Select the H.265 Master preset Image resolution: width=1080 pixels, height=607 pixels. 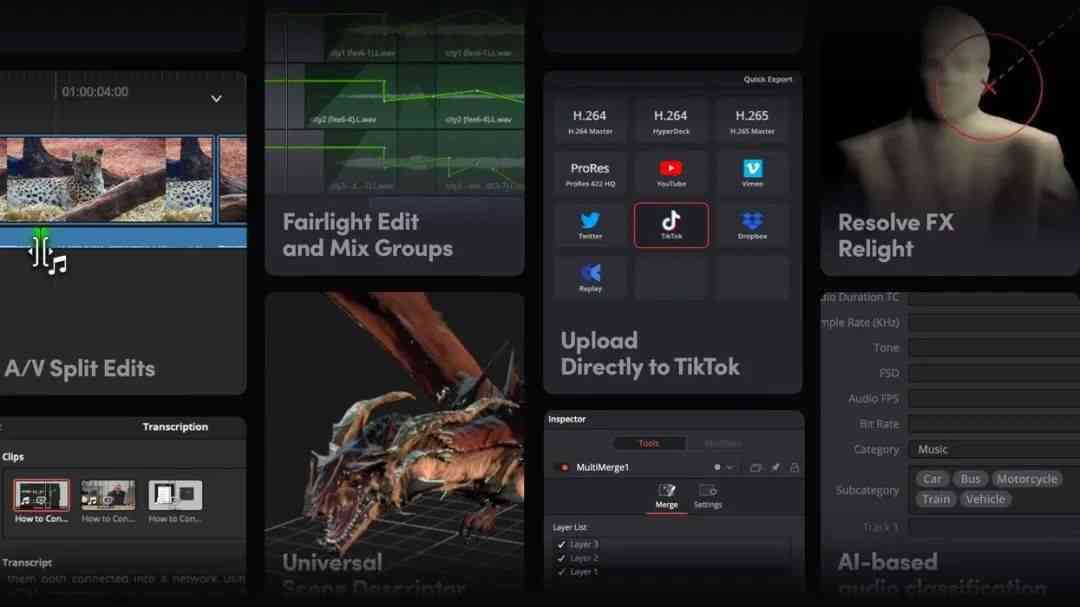coord(752,121)
